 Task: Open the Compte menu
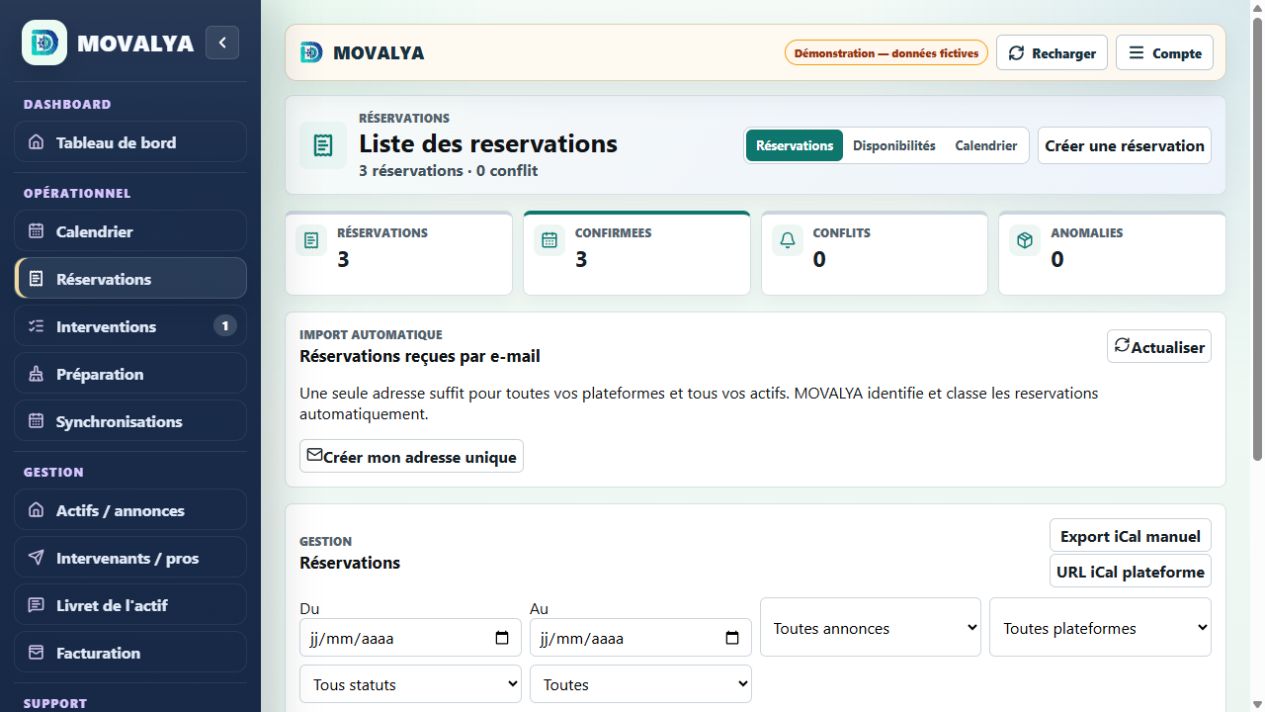click(1165, 53)
